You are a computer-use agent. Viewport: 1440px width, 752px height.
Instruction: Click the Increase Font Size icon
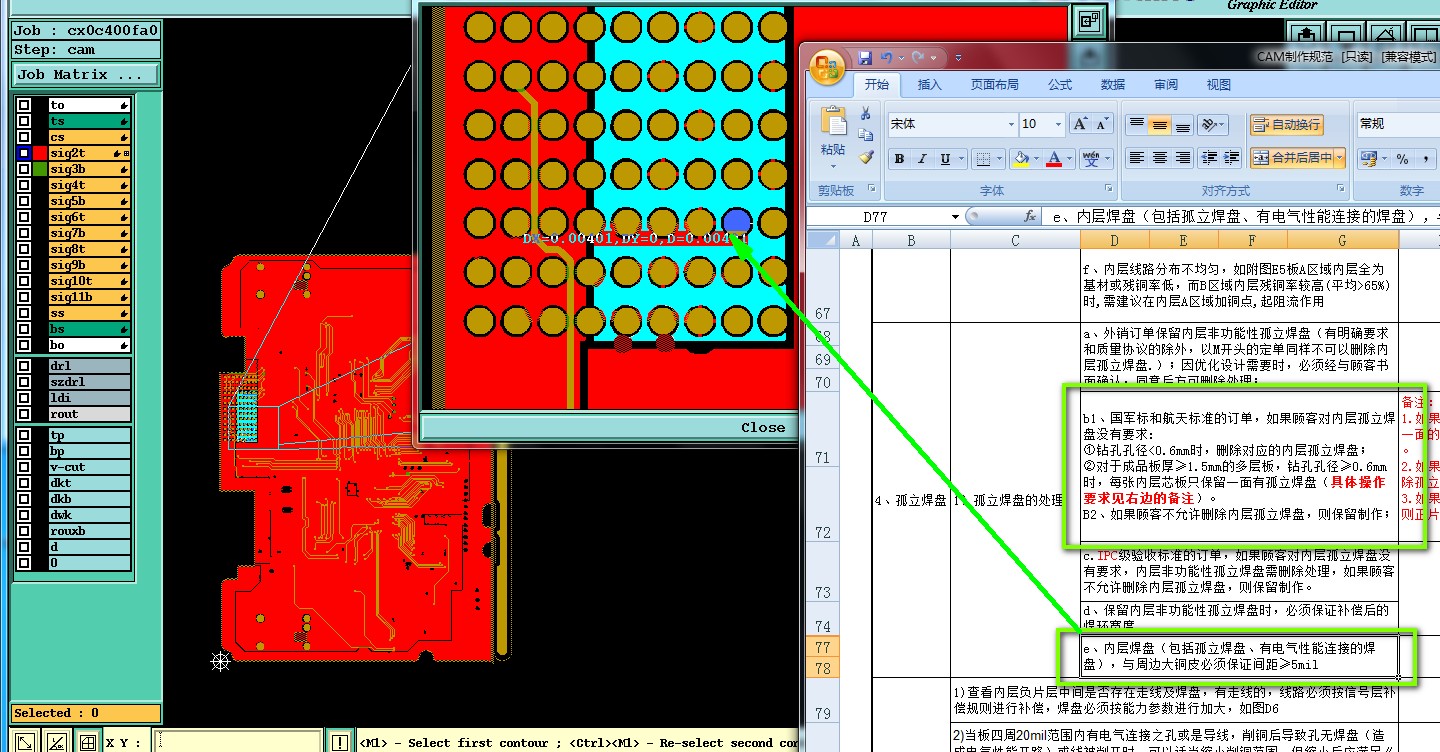[1080, 124]
